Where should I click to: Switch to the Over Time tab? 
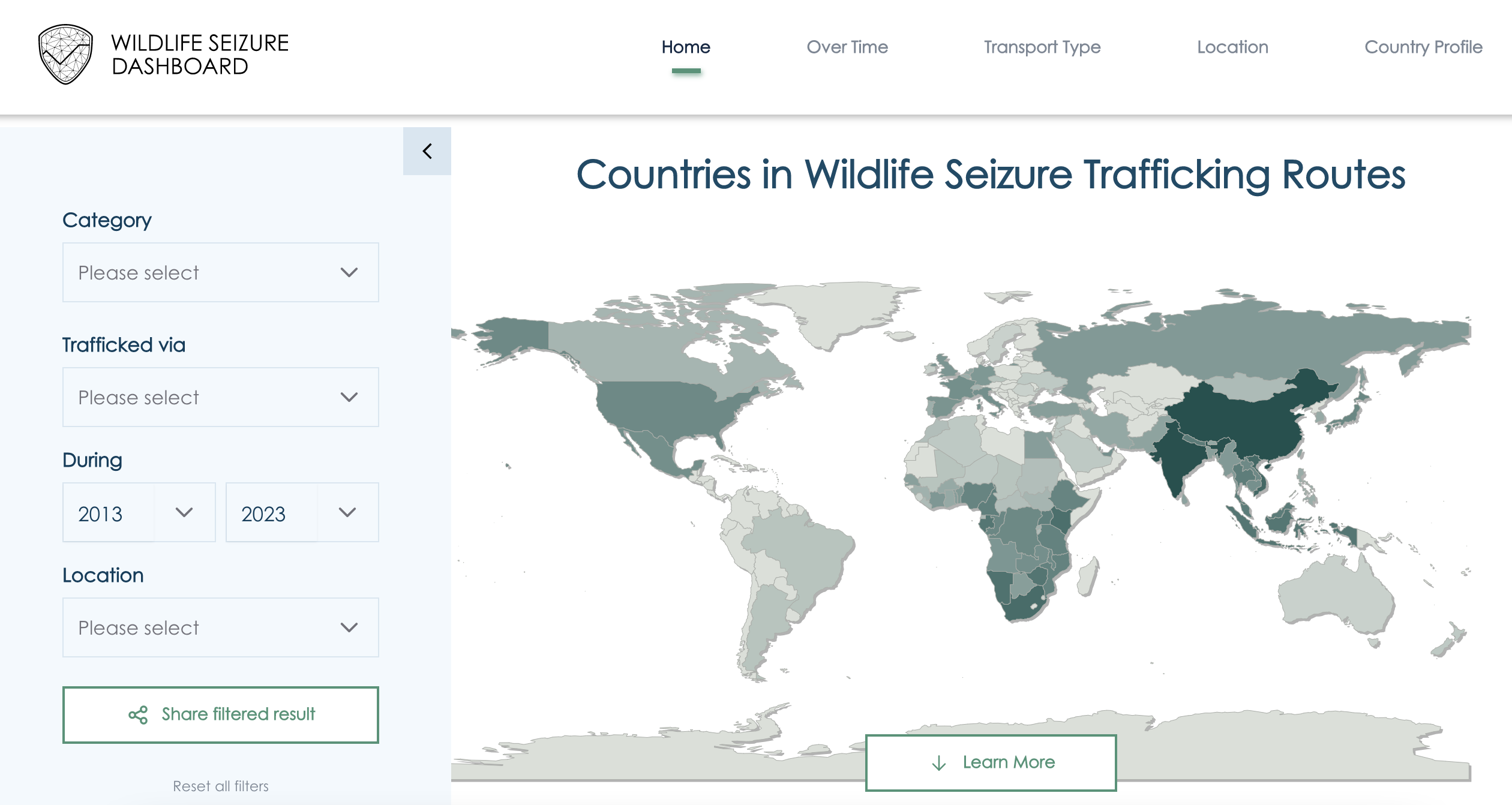847,47
